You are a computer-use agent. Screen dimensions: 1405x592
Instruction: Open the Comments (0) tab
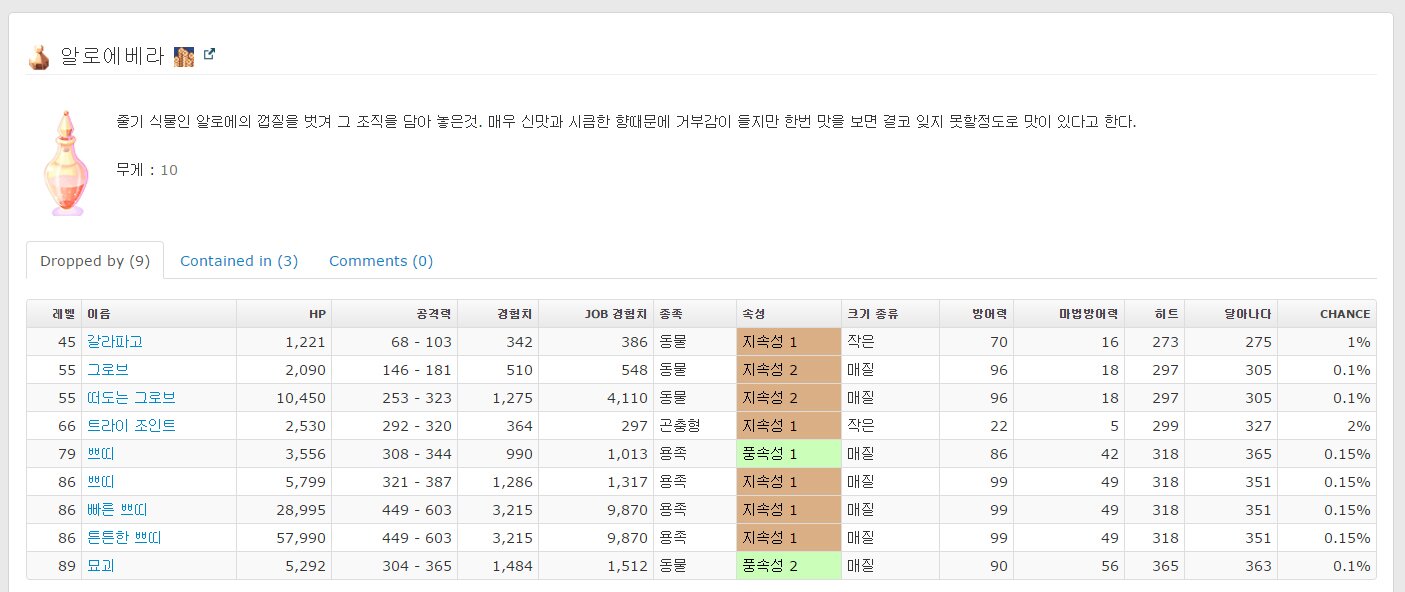tap(380, 261)
